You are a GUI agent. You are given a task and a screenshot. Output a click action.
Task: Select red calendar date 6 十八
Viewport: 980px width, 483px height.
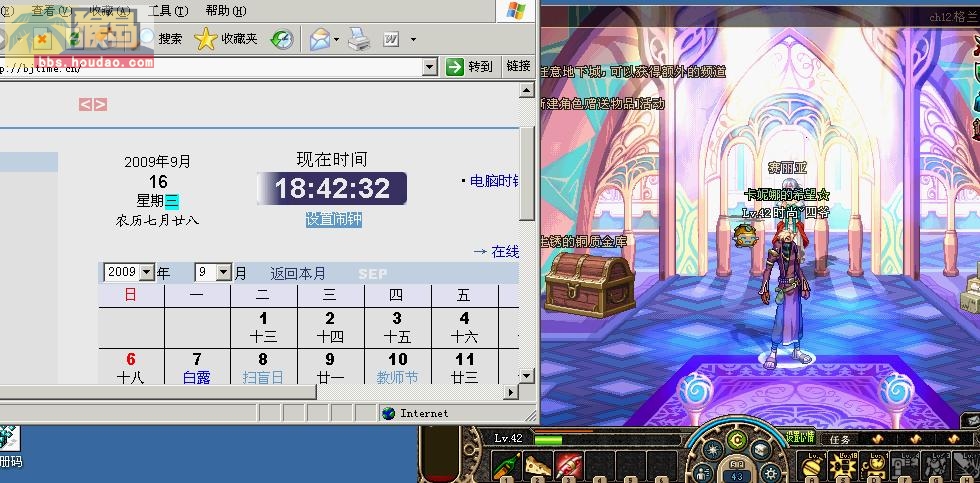pyautogui.click(x=131, y=367)
